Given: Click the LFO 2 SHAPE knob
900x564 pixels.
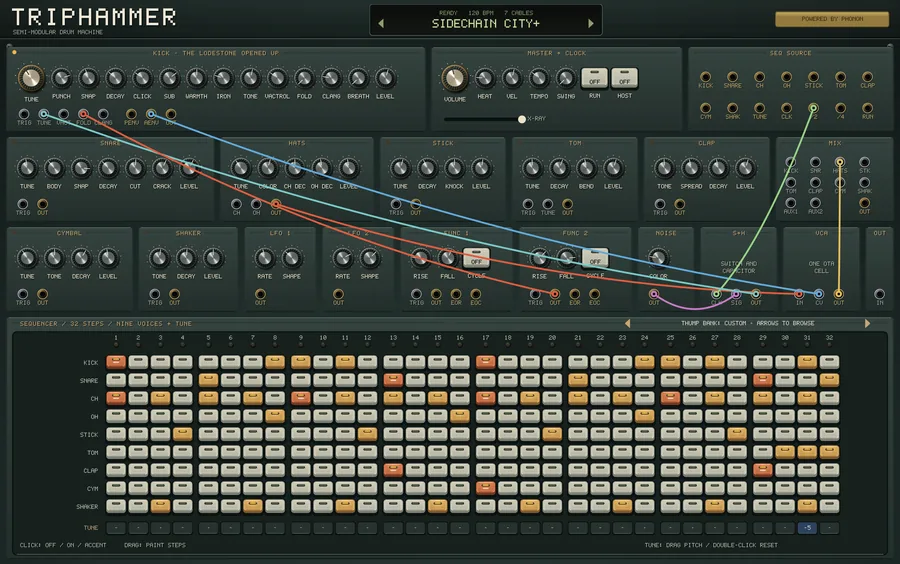Looking at the screenshot, I should point(370,258).
